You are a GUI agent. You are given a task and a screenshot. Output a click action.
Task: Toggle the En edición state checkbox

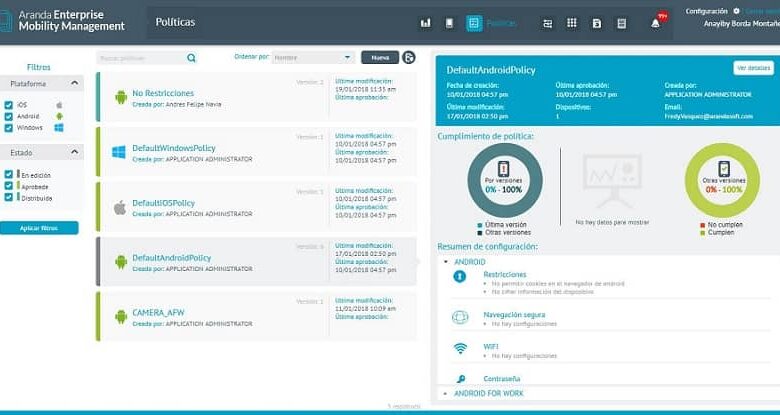pyautogui.click(x=8, y=175)
